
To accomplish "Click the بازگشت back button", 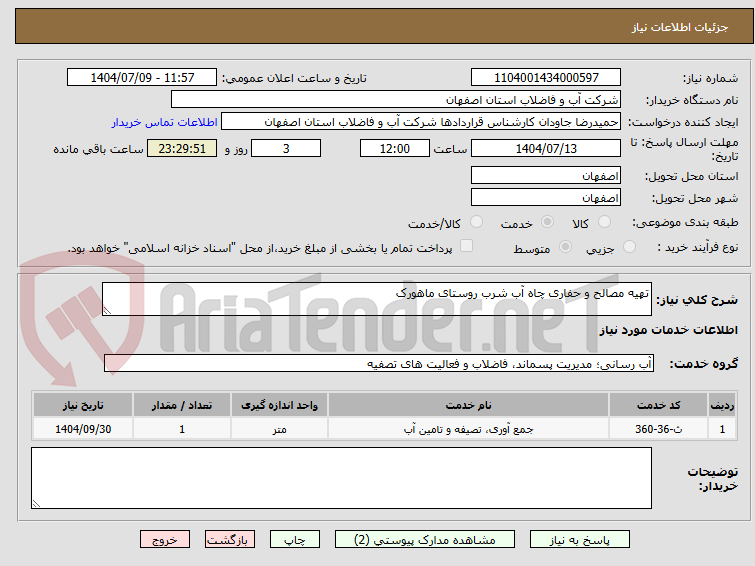I will tap(230, 540).
